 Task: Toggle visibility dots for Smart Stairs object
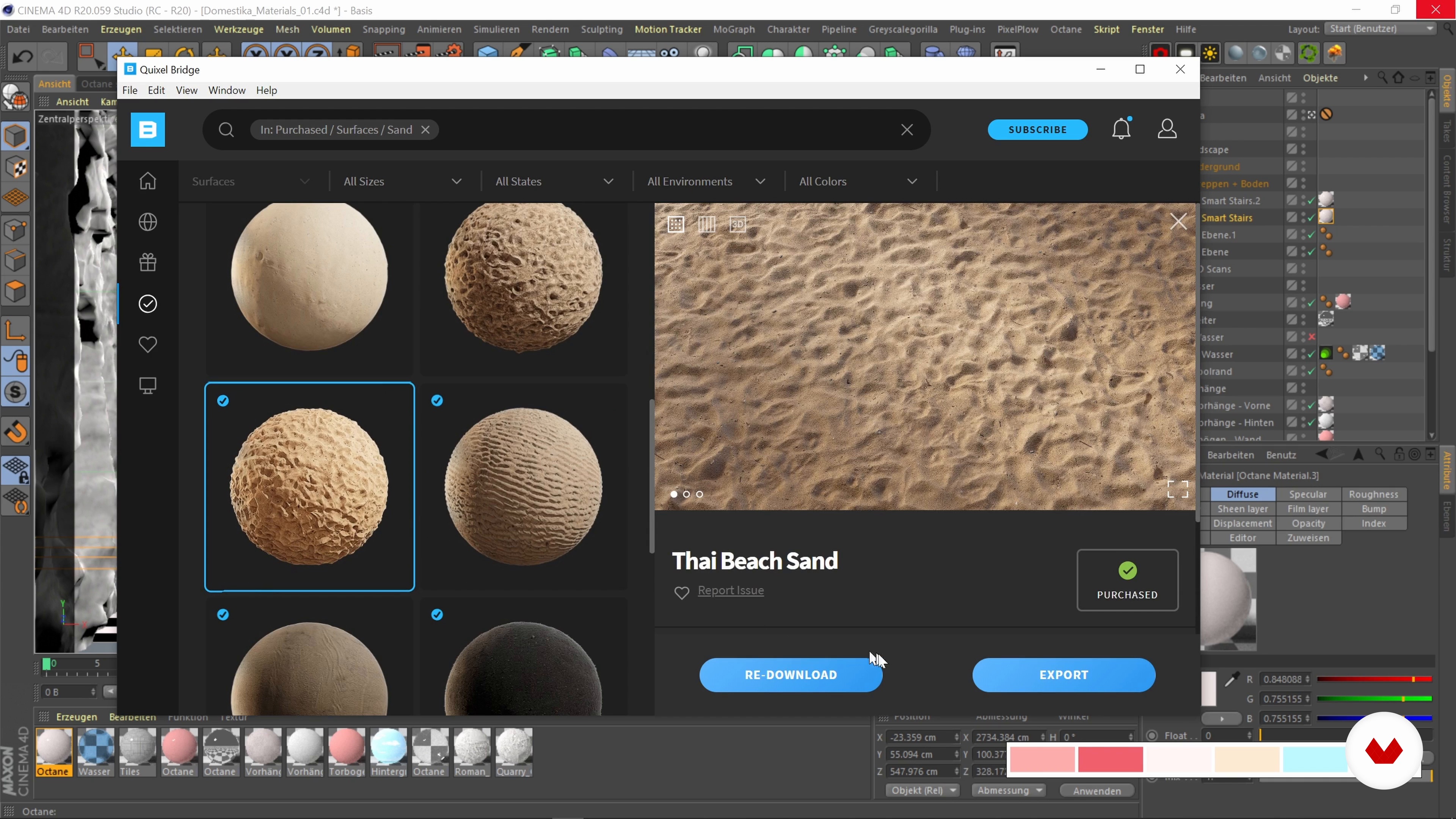coord(1304,217)
